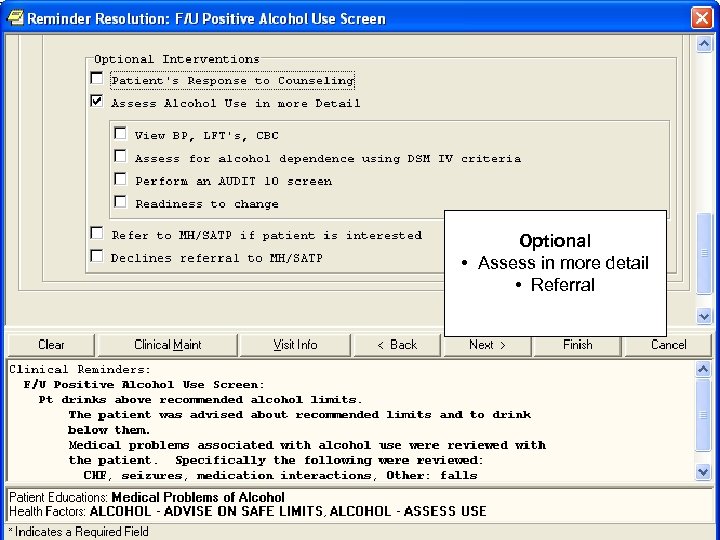The height and width of the screenshot is (540, 720).
Task: Open Visit Info
Action: 295,345
